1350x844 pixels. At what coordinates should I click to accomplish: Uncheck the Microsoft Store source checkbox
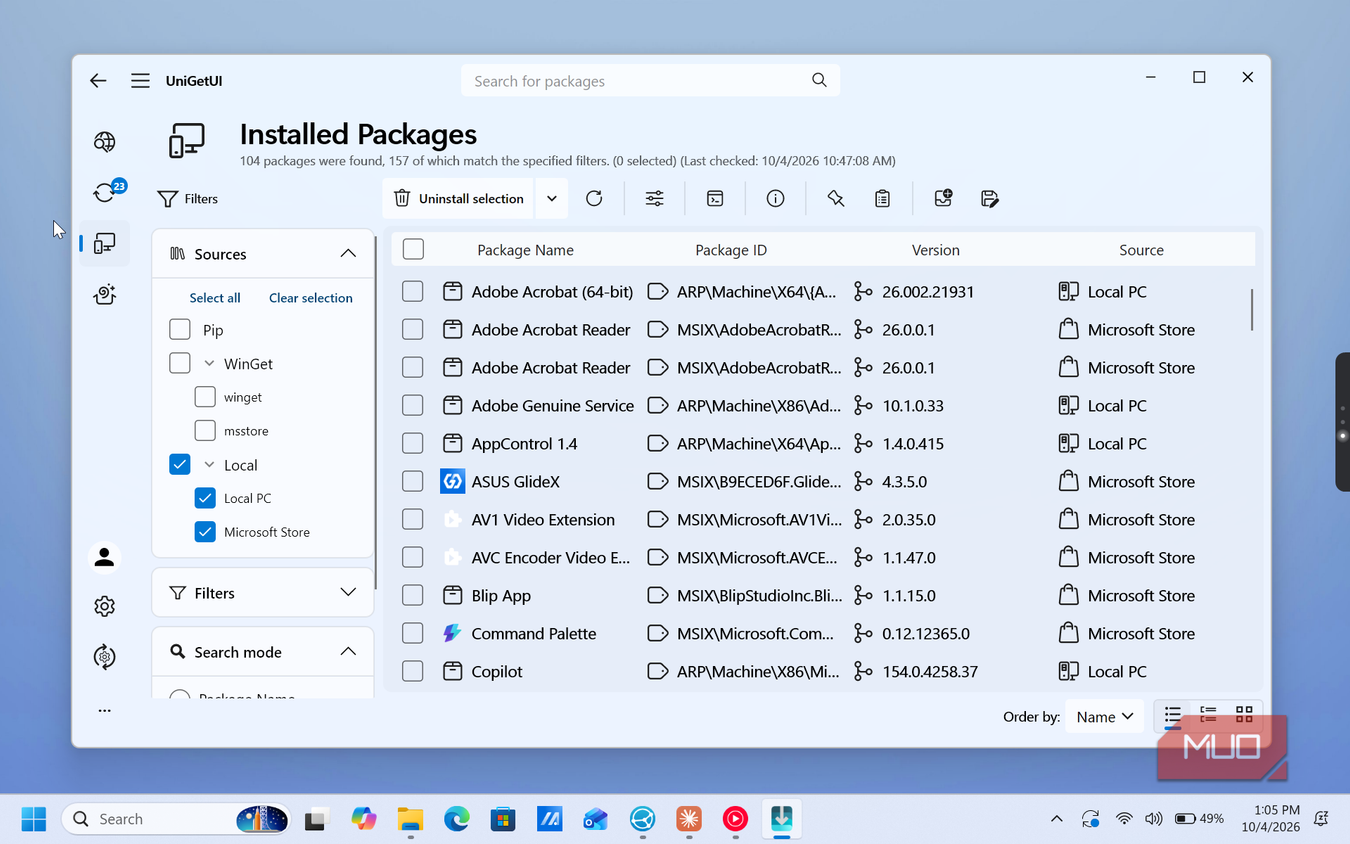205,532
